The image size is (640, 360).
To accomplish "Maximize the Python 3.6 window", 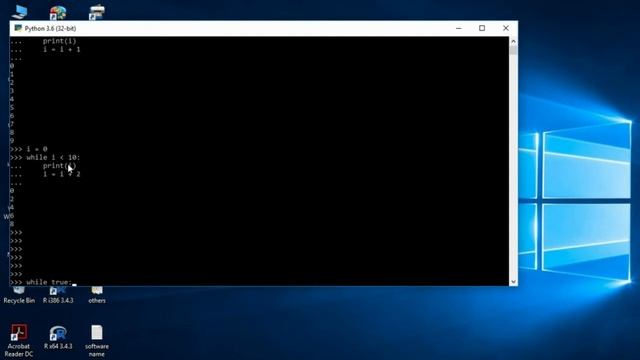I will point(482,28).
